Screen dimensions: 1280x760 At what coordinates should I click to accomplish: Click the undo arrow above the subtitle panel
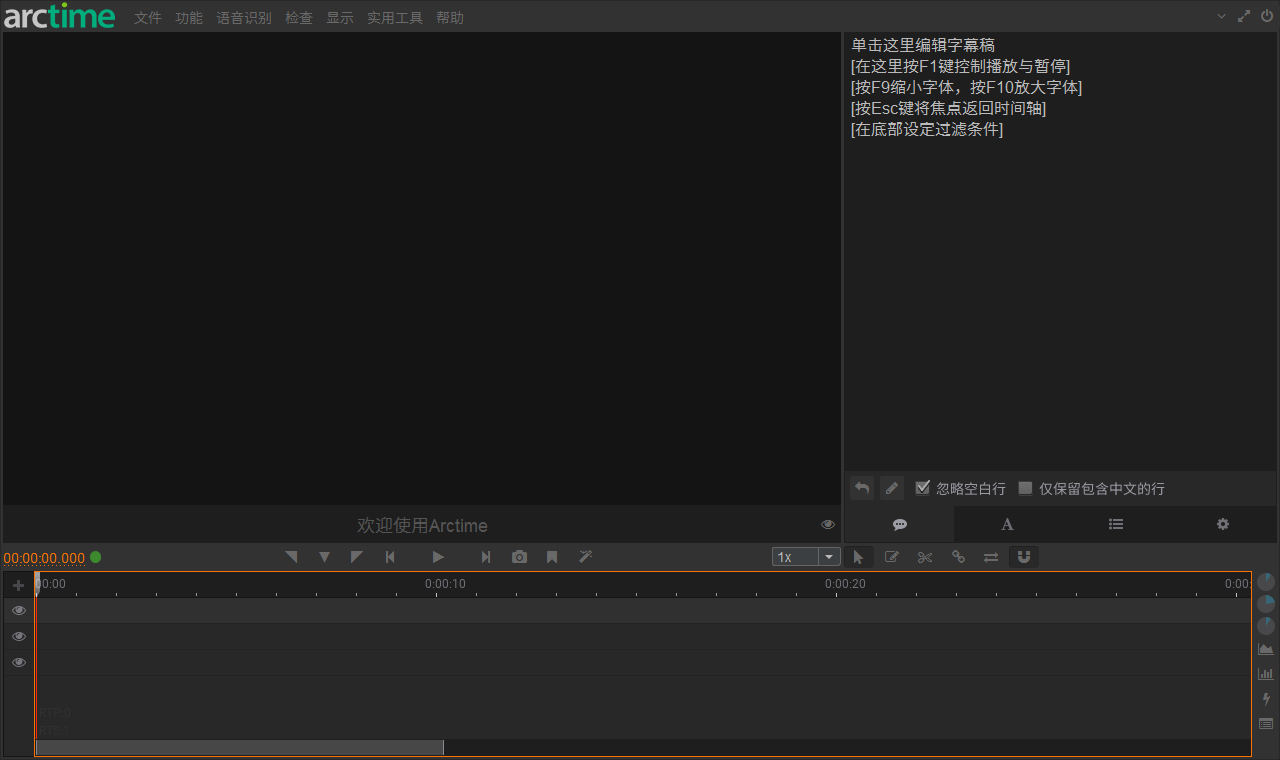[x=861, y=487]
